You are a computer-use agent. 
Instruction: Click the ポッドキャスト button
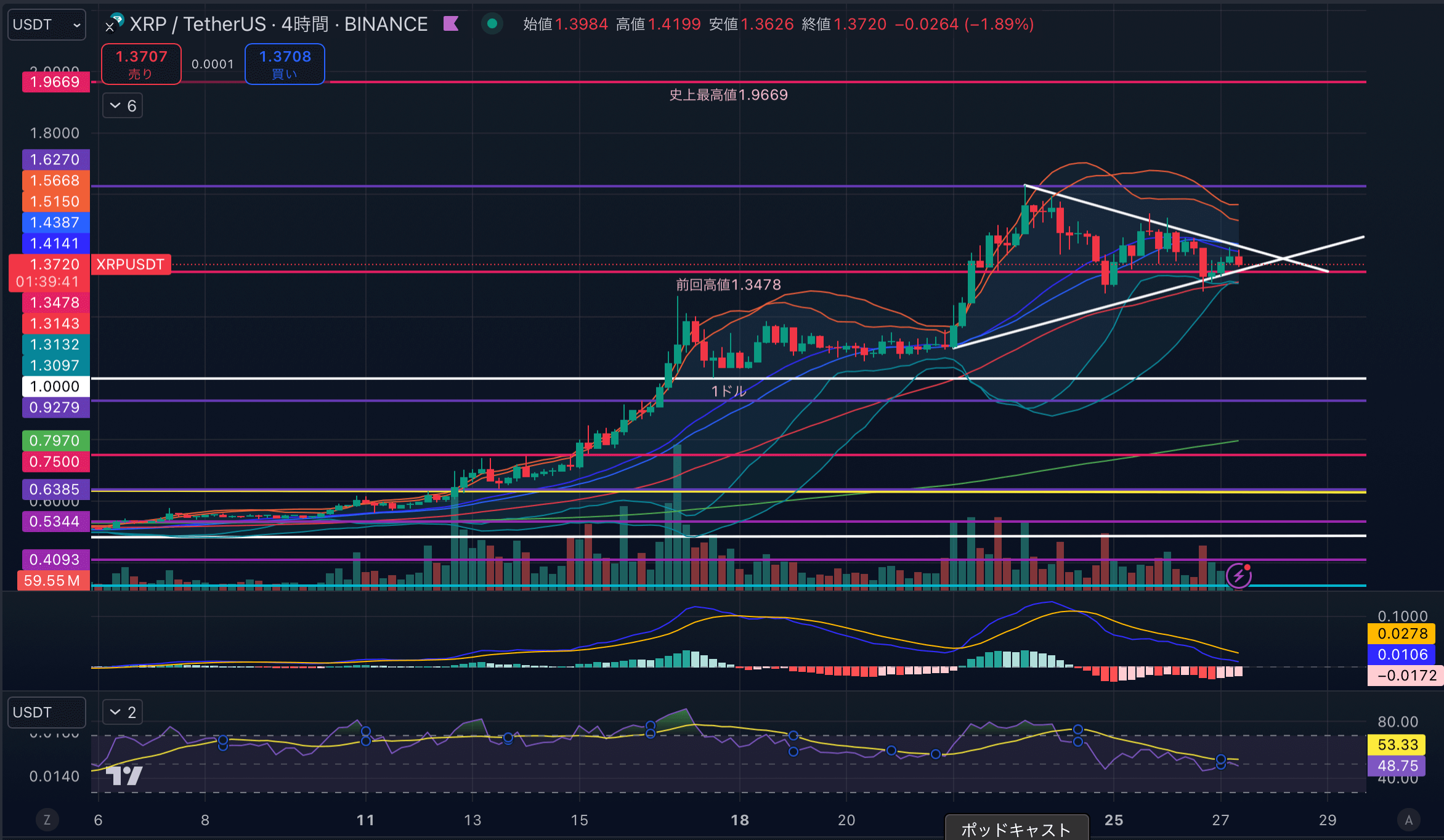pos(1017,828)
